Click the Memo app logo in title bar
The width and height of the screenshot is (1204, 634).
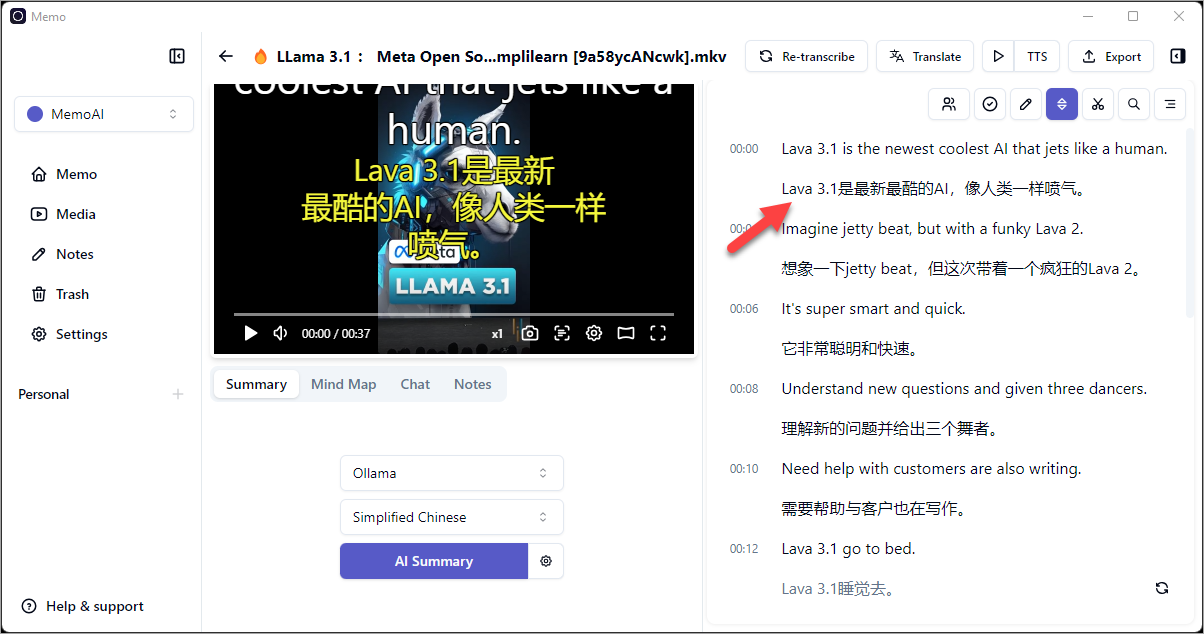pyautogui.click(x=18, y=16)
